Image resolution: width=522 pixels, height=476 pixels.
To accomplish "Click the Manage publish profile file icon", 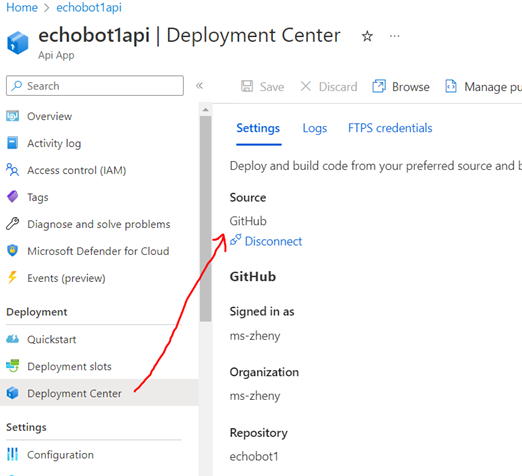I will [451, 86].
